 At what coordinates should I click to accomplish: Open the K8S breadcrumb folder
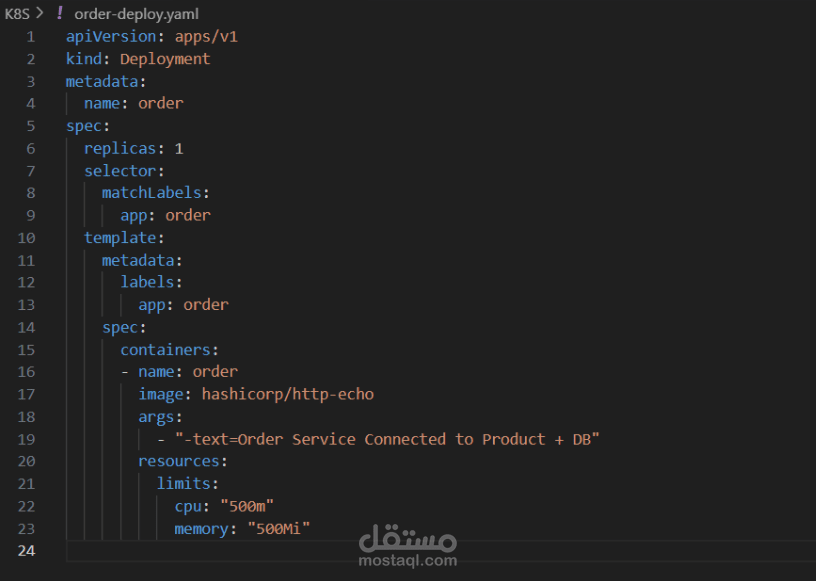(17, 14)
